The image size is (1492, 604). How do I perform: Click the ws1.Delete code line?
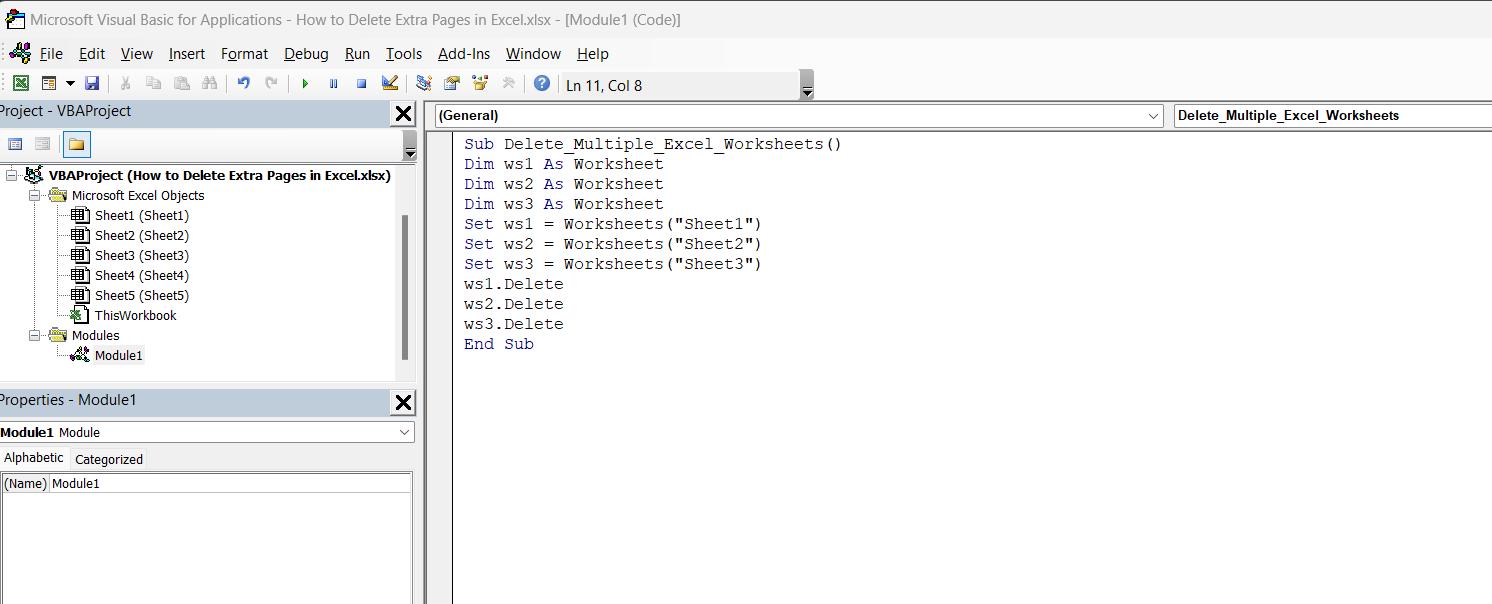[514, 284]
